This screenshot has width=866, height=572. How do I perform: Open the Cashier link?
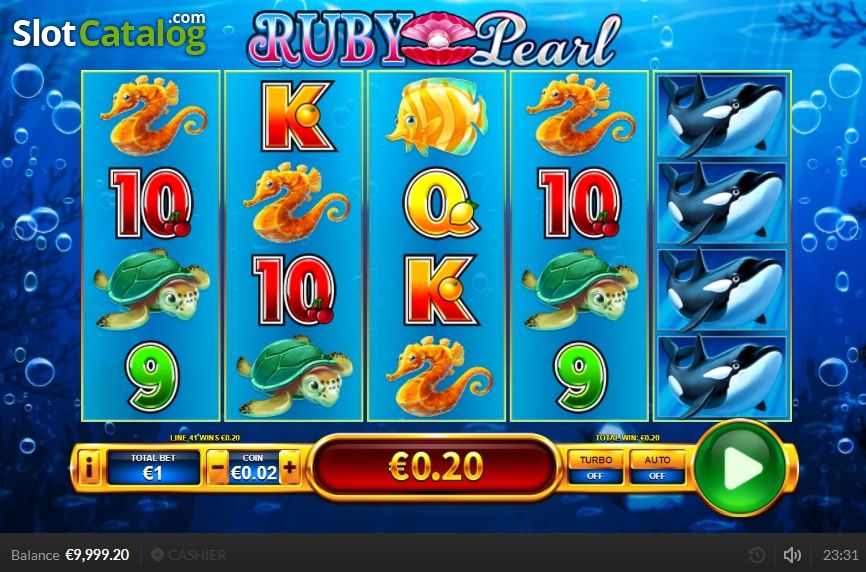click(189, 554)
